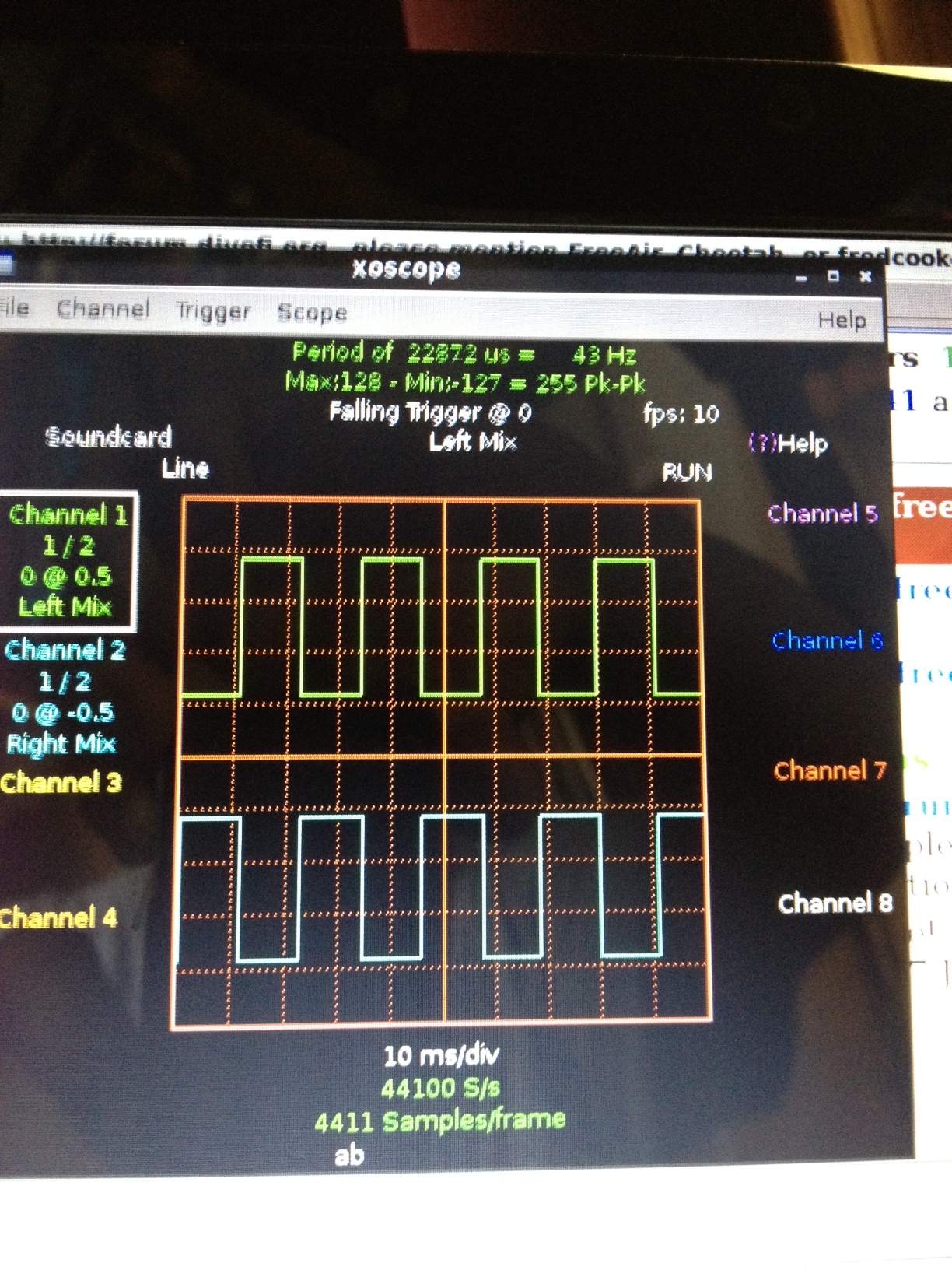Open the Trigger menu

click(x=213, y=311)
